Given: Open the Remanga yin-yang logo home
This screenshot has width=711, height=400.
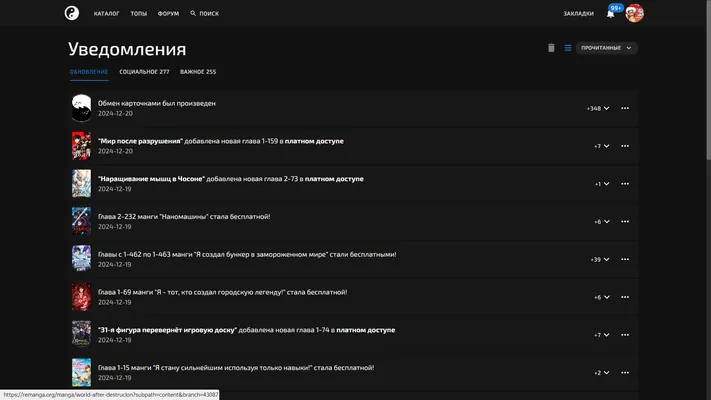Looking at the screenshot, I should click(72, 13).
